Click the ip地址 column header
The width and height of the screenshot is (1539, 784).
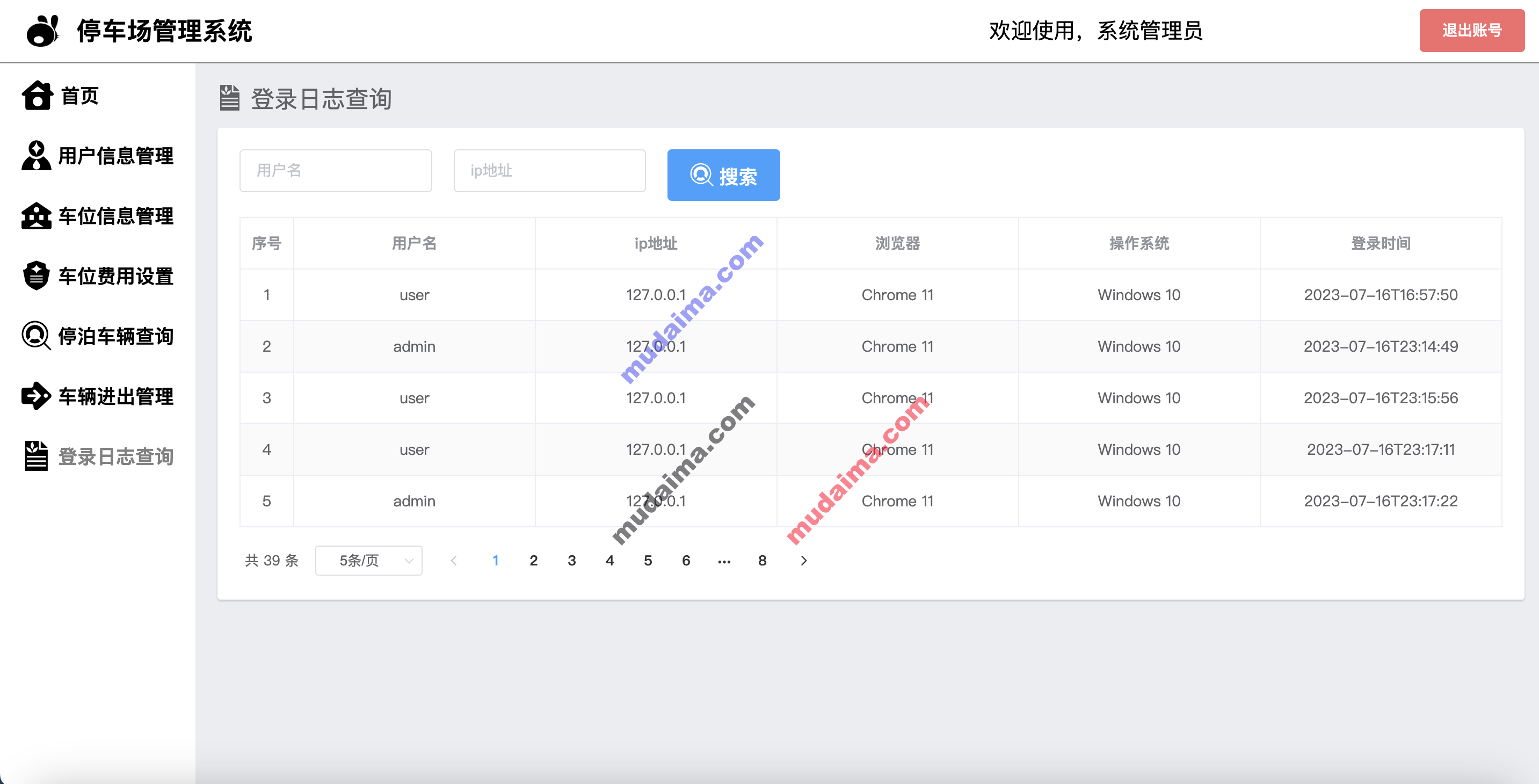pos(655,243)
